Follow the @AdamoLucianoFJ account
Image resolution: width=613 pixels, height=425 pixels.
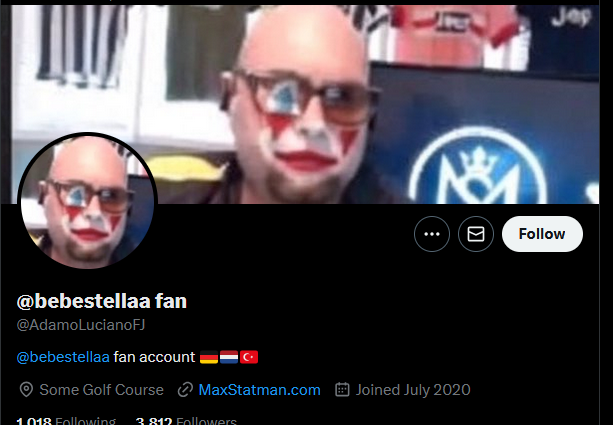coord(542,234)
